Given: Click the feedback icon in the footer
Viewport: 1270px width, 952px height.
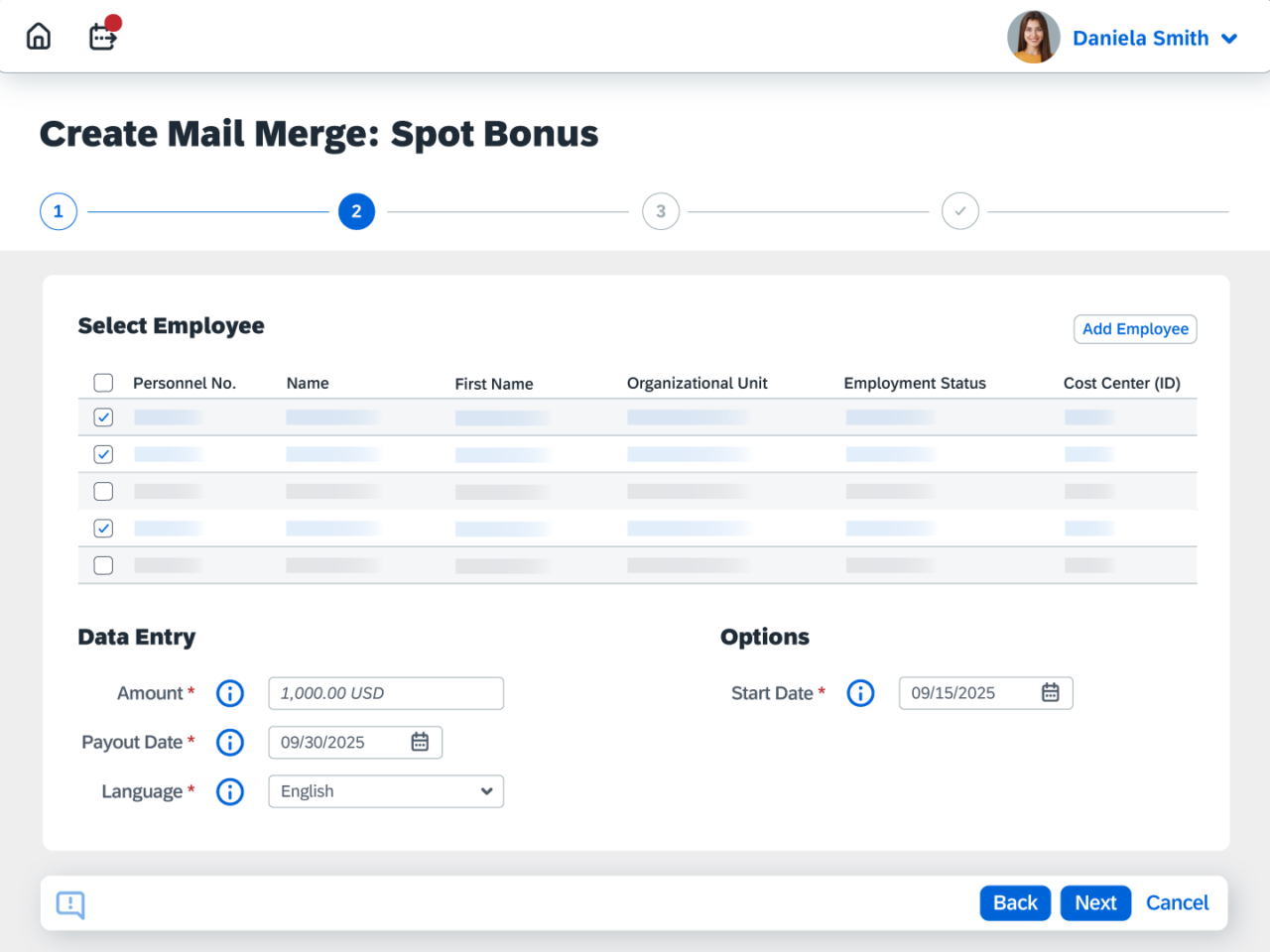Looking at the screenshot, I should click(70, 904).
